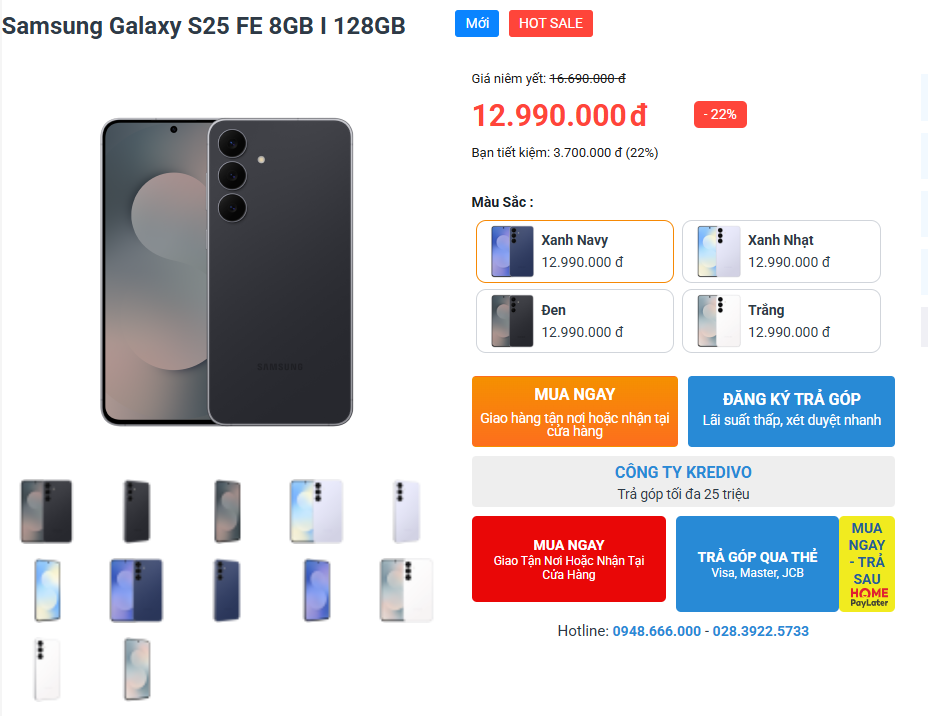Choose CÔNG TY KREDIVO installment option

(683, 481)
